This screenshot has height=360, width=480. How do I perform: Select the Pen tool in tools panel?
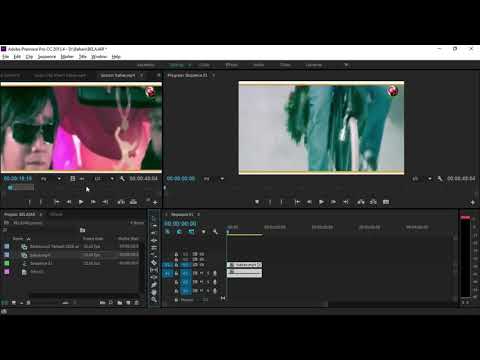pos(154,285)
